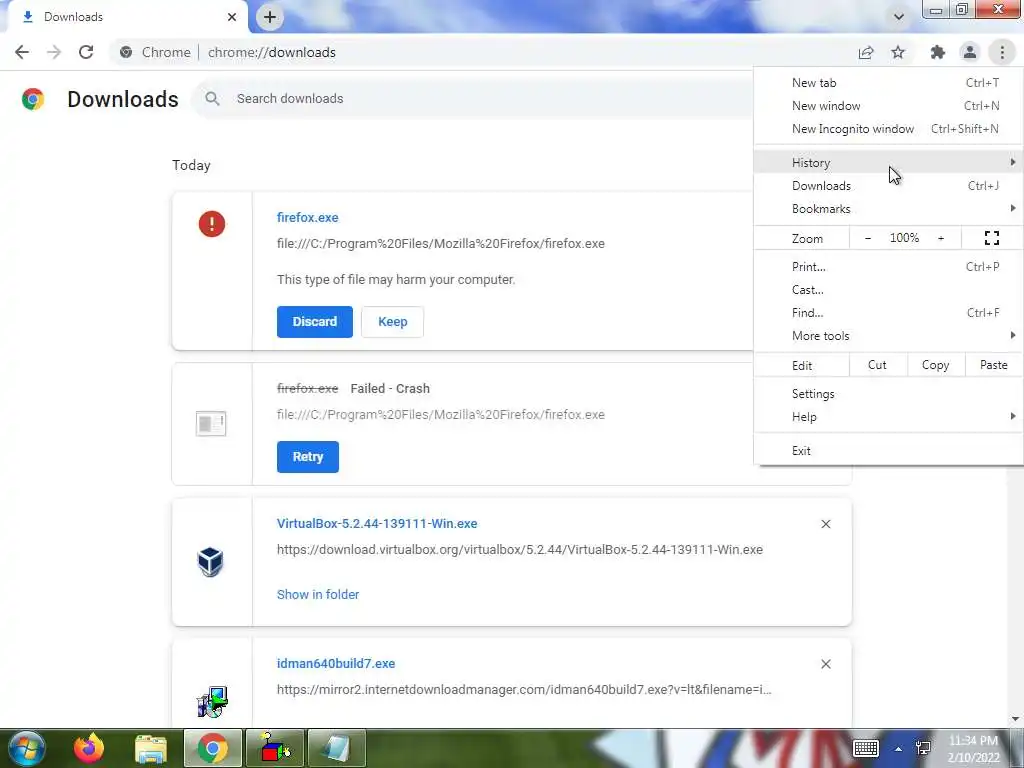The image size is (1024, 768).
Task: Select Cast... menu item
Action: 888,290
